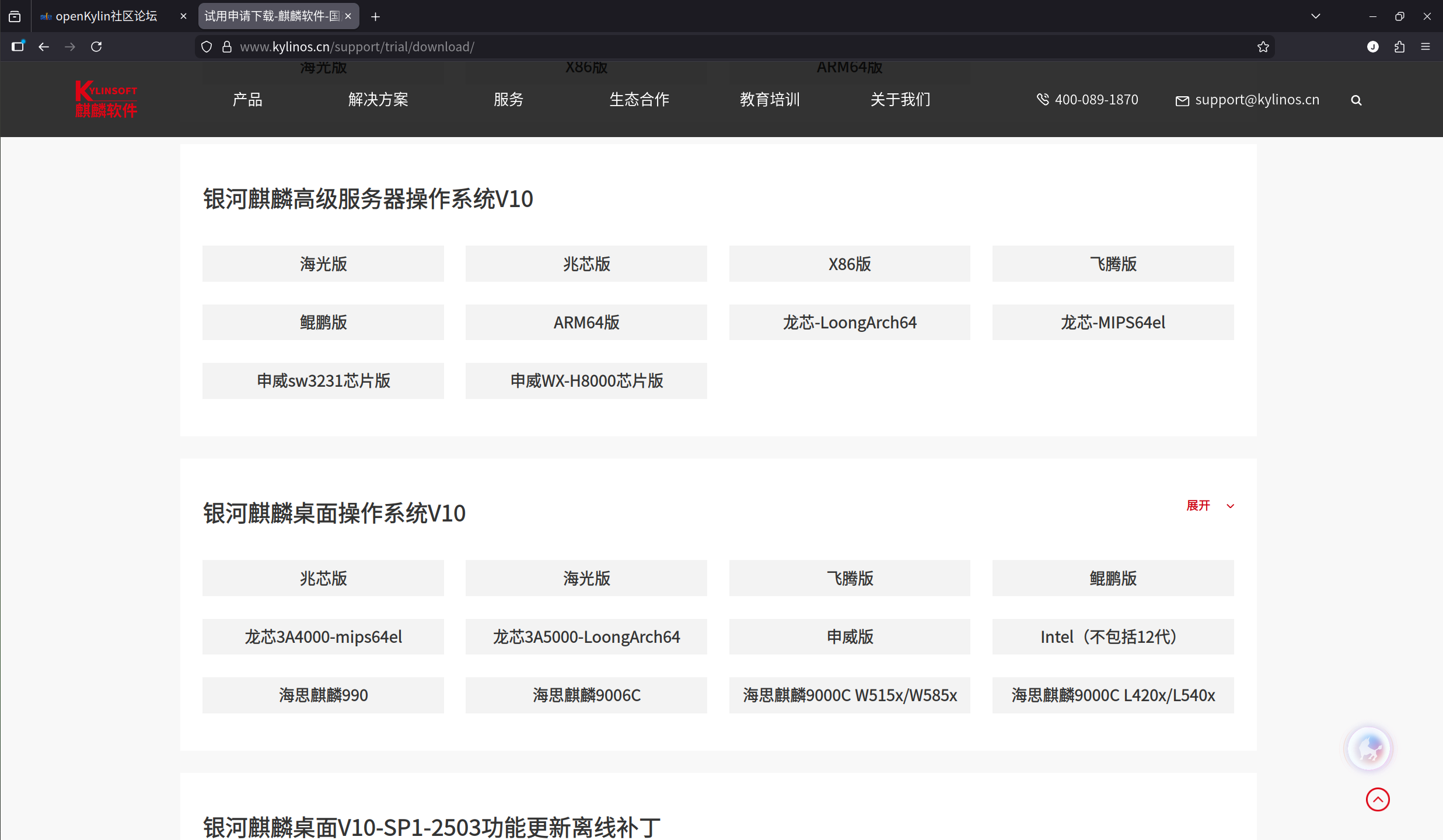The width and height of the screenshot is (1443, 840).
Task: Bookmark this page with star icon
Action: coord(1263,47)
